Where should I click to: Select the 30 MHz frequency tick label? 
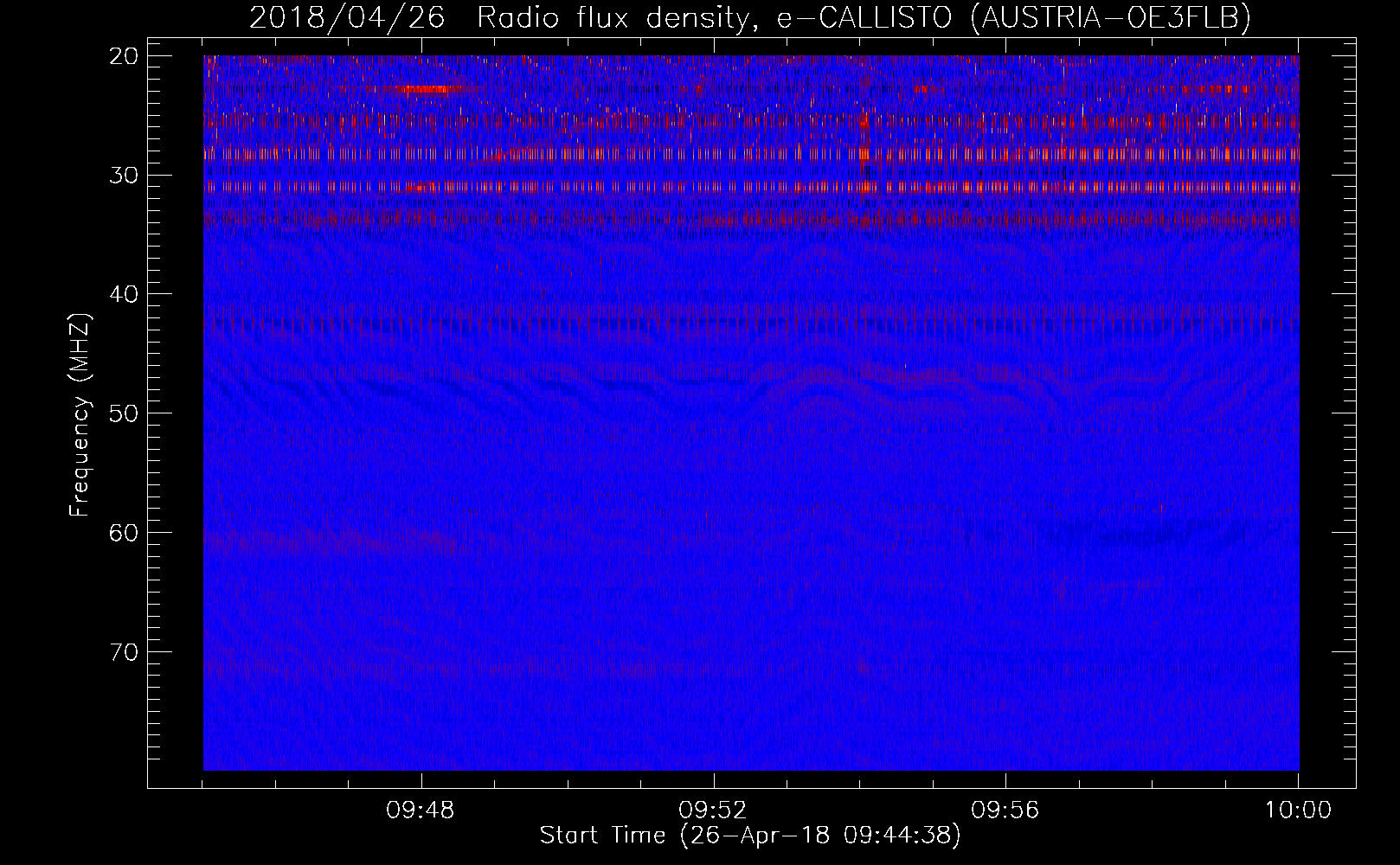(x=125, y=176)
